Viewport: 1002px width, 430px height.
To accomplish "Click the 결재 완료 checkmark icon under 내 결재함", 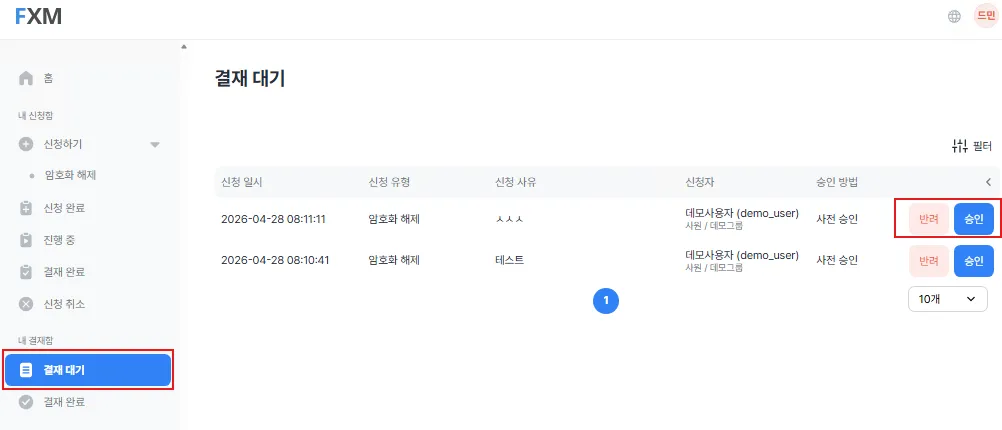I will [26, 403].
